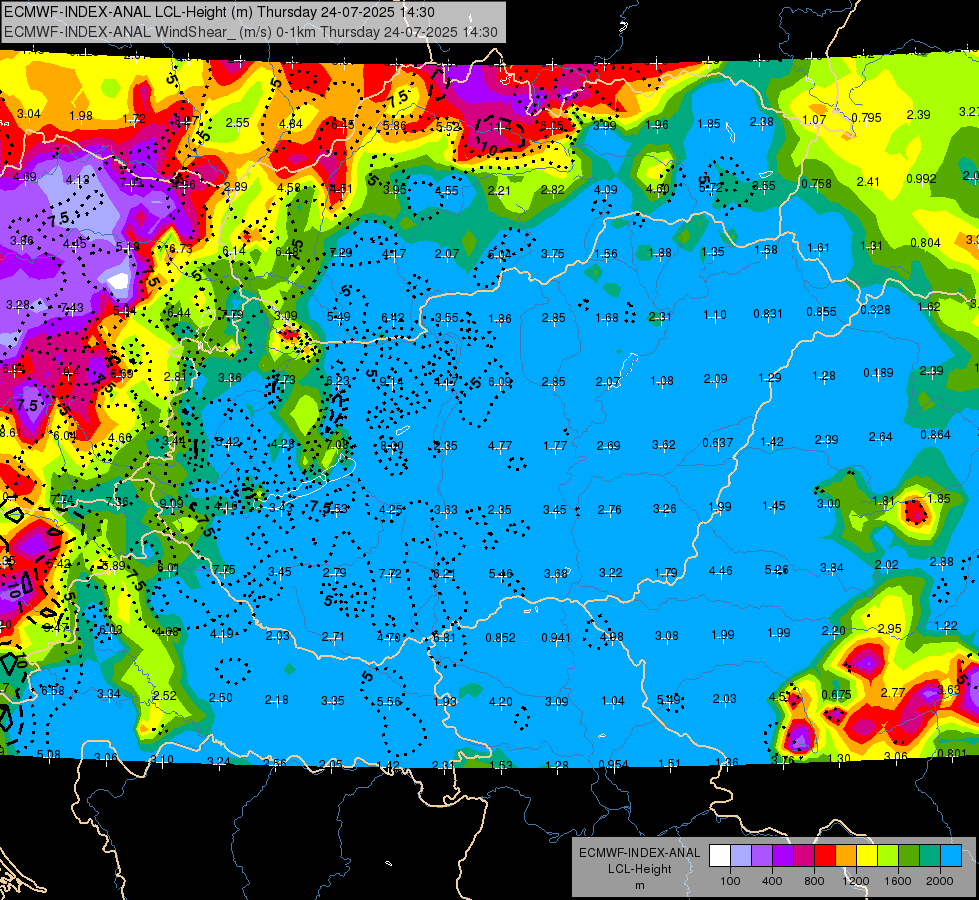The height and width of the screenshot is (900, 979).
Task: Click wind shear value '0.795'
Action: pyautogui.click(x=867, y=117)
